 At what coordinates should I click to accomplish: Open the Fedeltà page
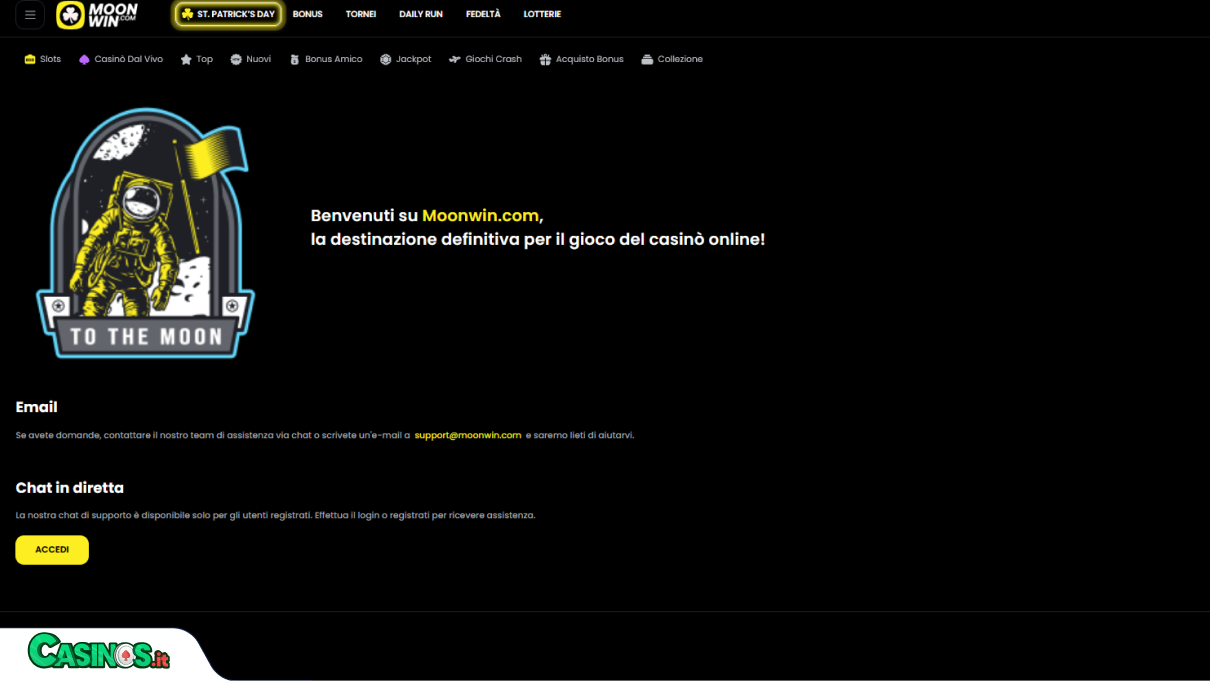point(483,15)
